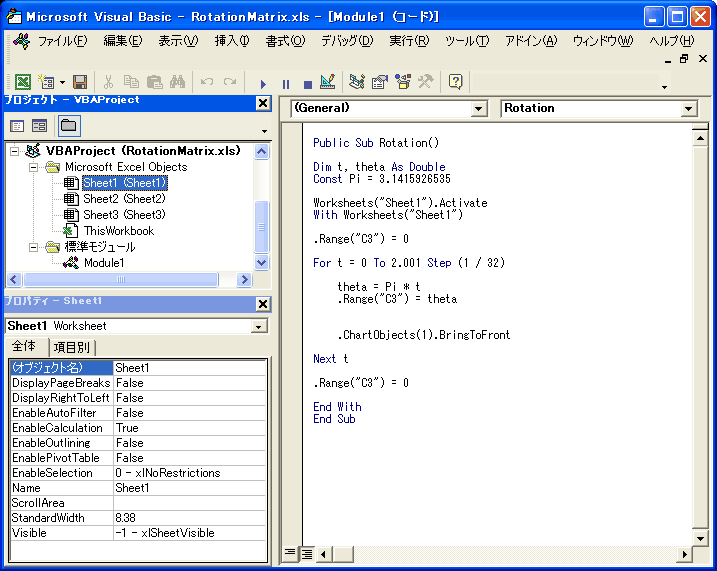This screenshot has height=571, width=717.
Task: Open the (General) object dropdown
Action: click(478, 109)
